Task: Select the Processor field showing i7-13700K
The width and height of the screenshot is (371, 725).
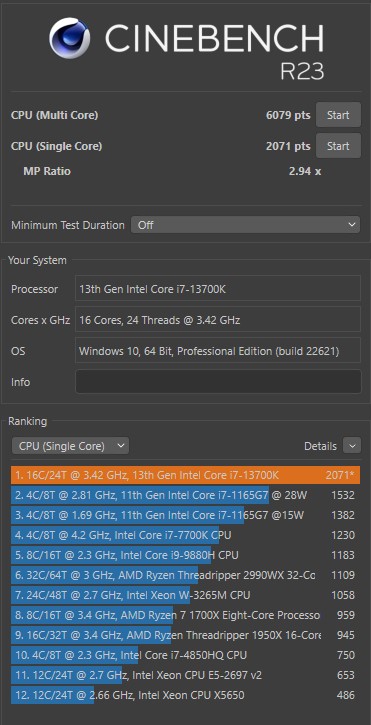Action: pyautogui.click(x=218, y=289)
